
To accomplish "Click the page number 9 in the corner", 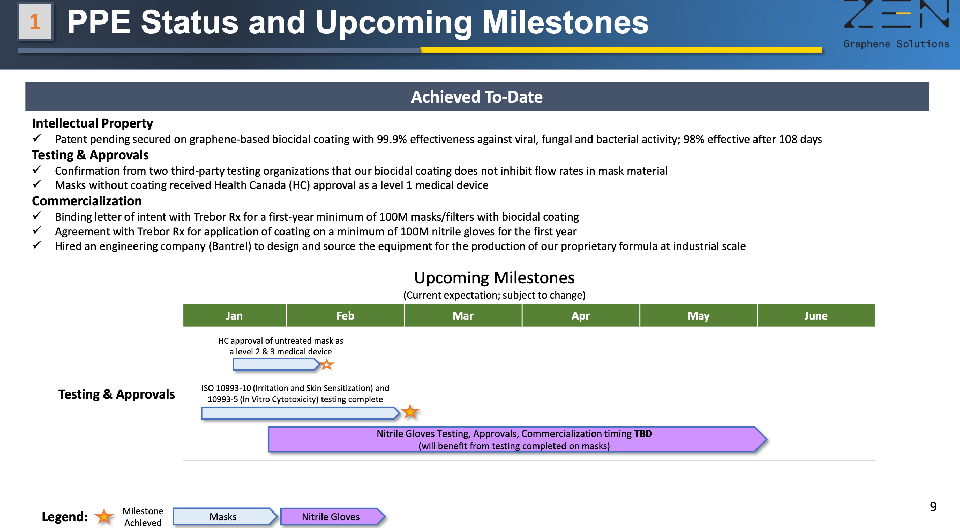I will click(x=933, y=507).
